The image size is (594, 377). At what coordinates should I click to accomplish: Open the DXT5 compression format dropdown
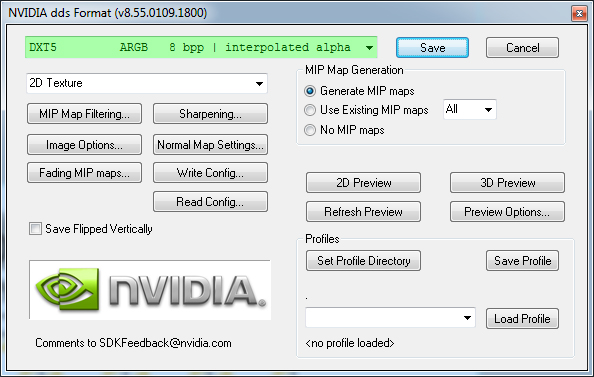[x=201, y=47]
